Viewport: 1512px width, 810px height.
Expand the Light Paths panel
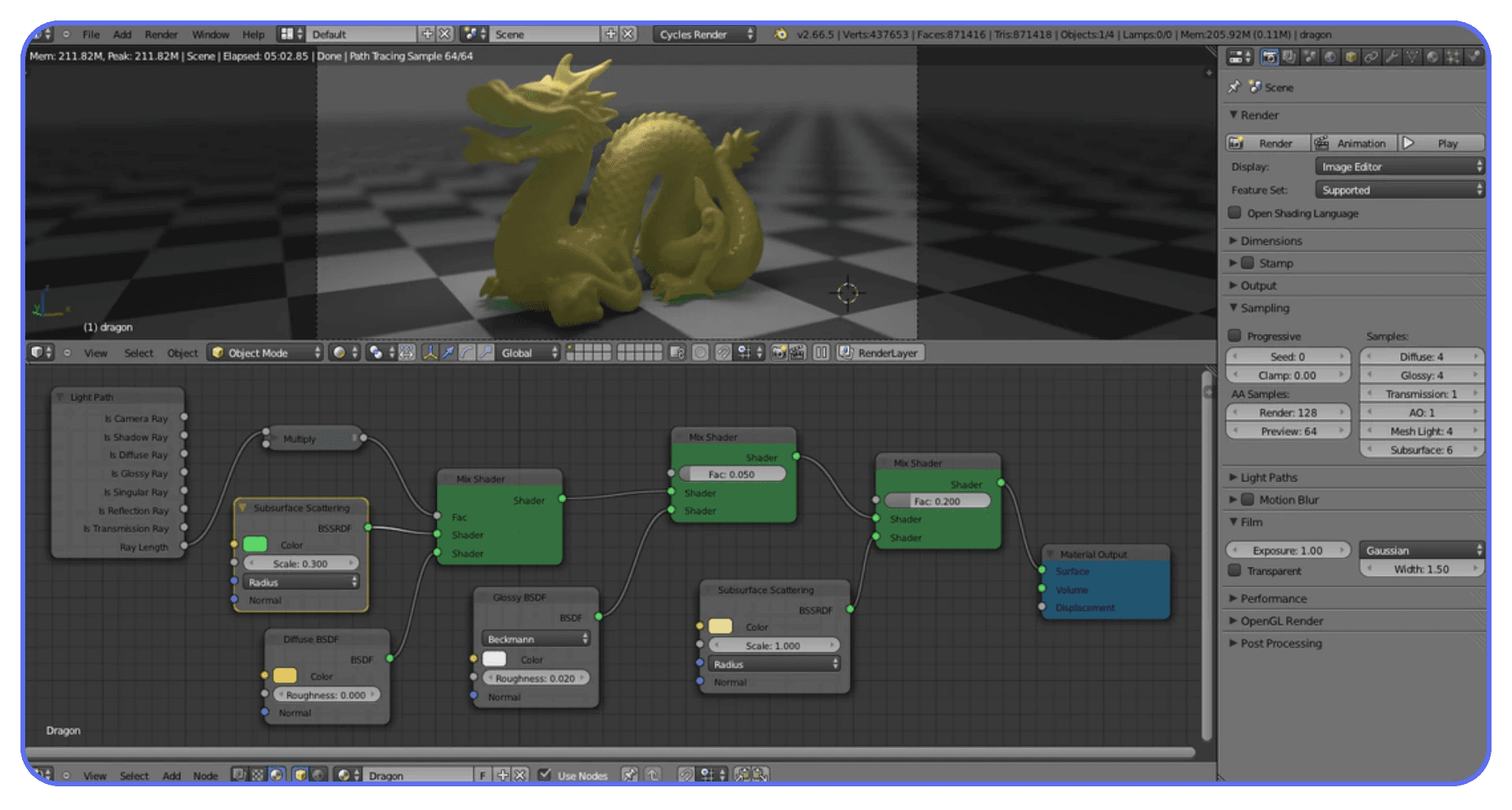(1268, 477)
